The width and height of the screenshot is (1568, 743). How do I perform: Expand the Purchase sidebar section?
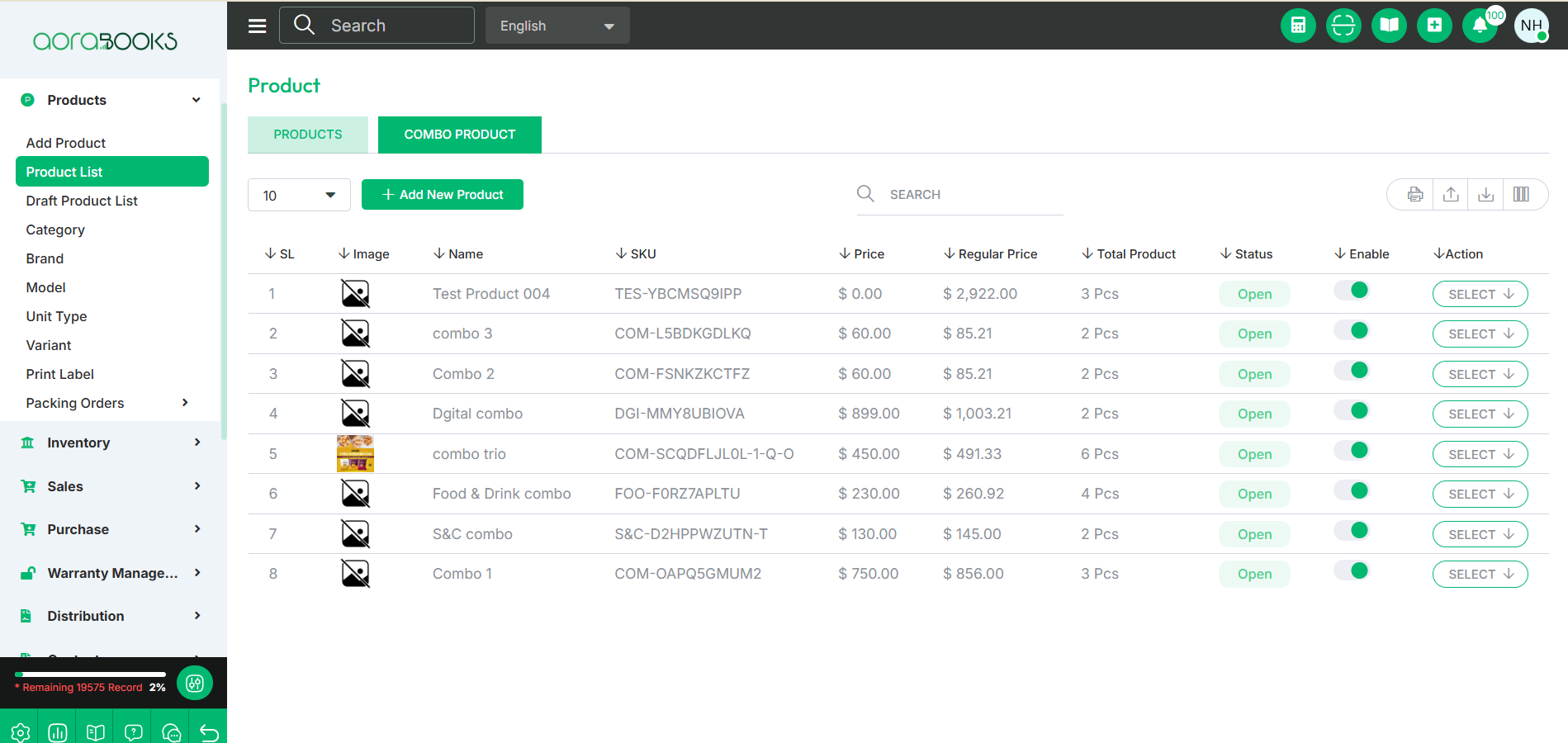tap(111, 529)
